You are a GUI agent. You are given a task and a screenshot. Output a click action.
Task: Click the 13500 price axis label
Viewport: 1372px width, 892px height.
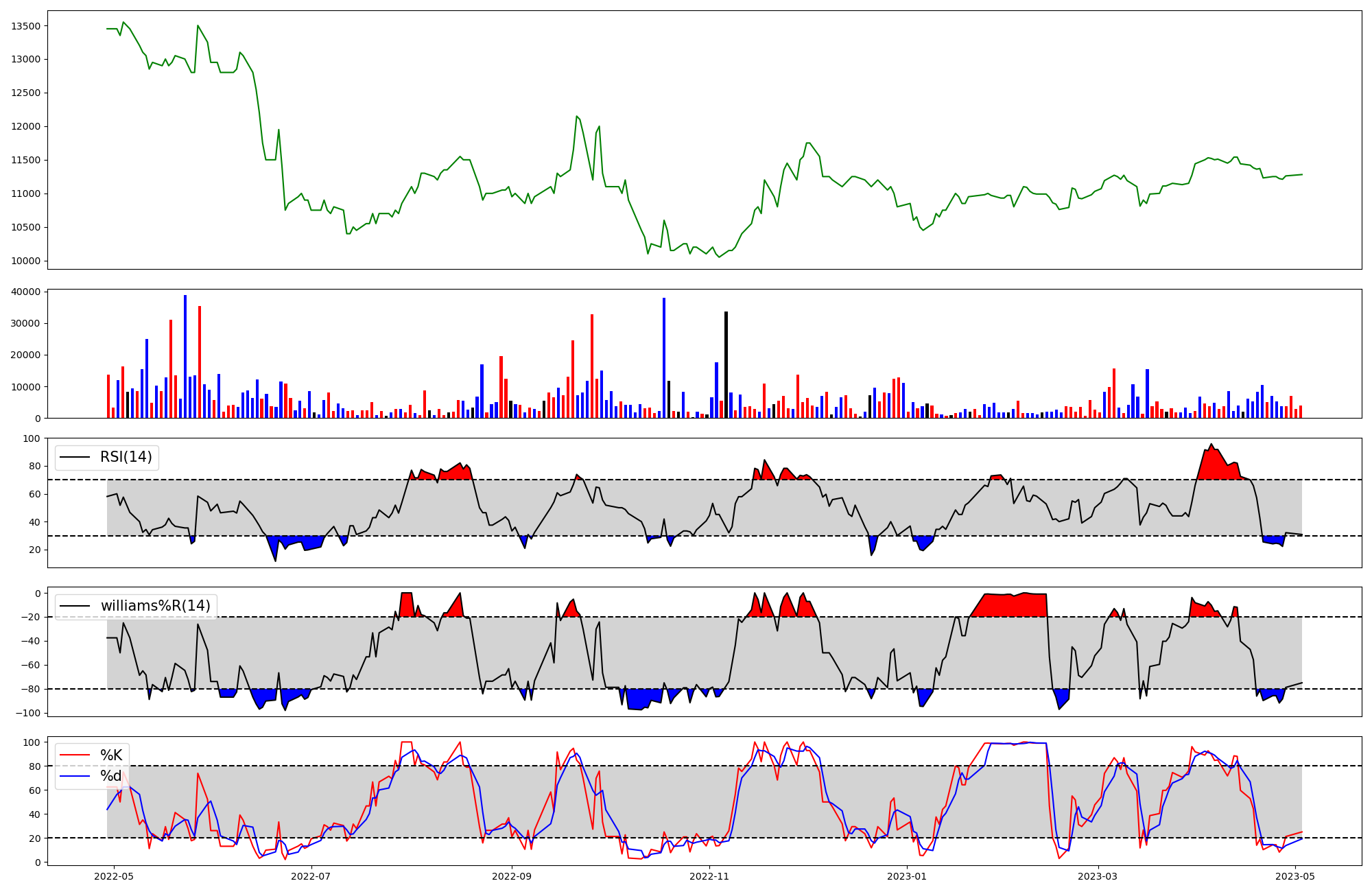(26, 26)
